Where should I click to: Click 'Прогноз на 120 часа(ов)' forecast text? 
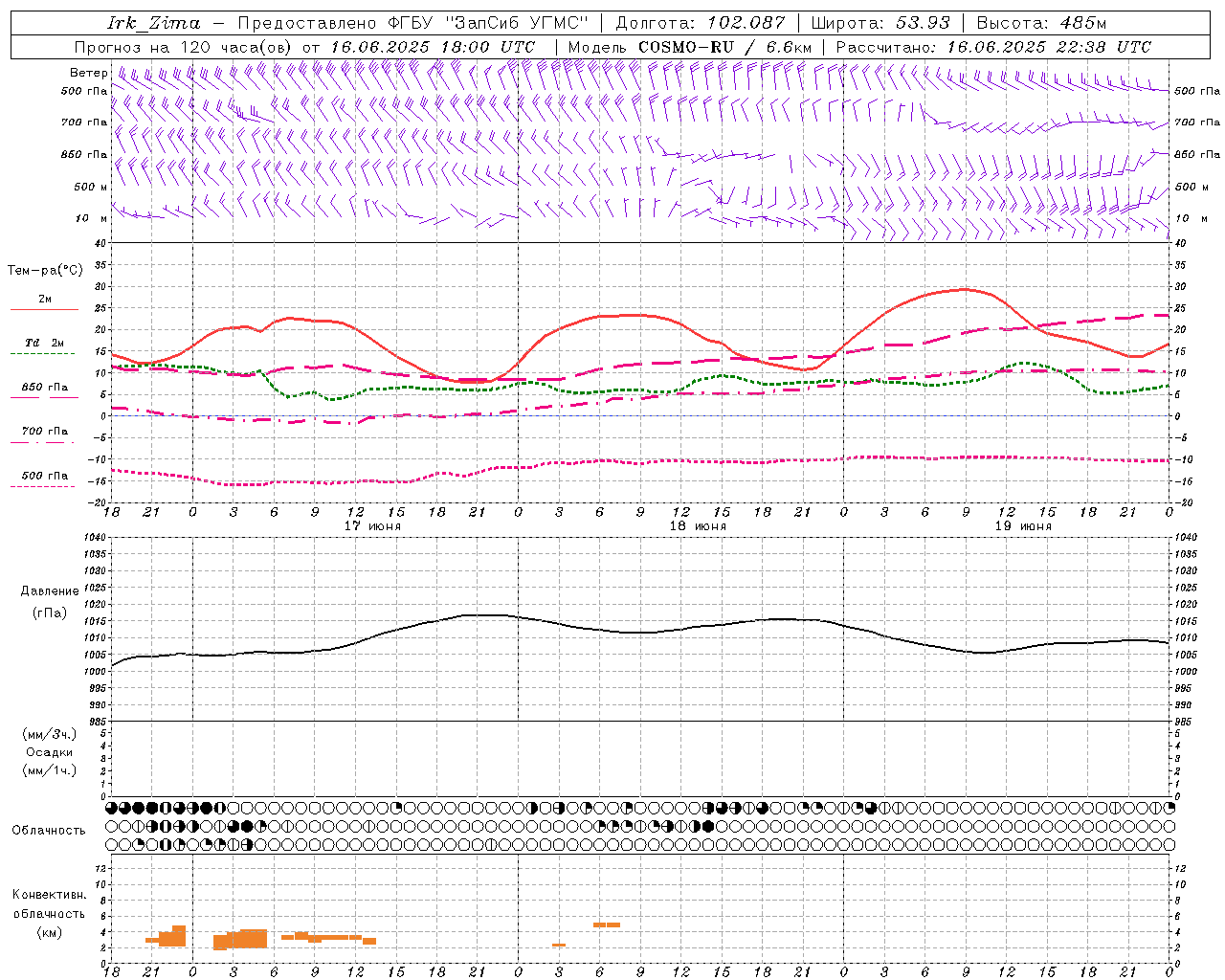[x=185, y=47]
